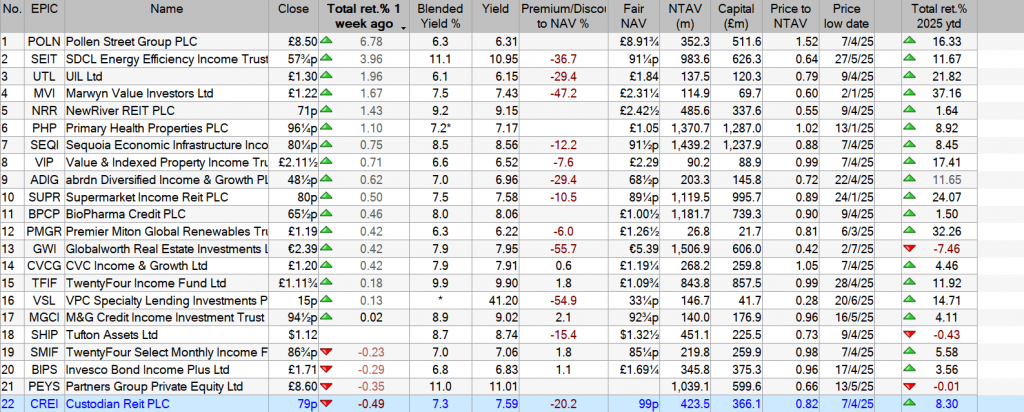
Task: Click red down arrow beside CREI close 79p
Action: 326,404
